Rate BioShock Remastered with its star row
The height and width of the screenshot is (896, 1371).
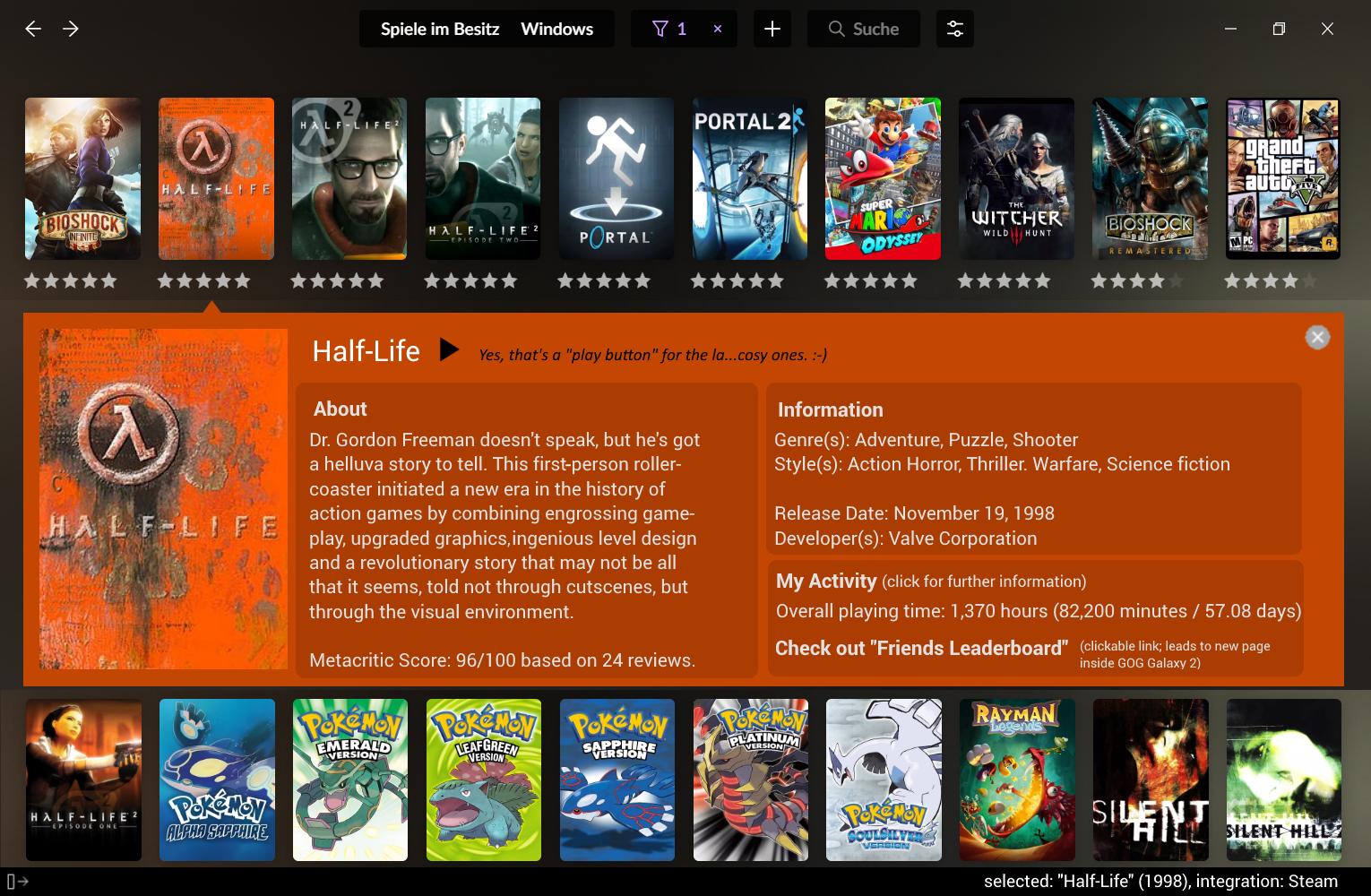(x=1137, y=281)
